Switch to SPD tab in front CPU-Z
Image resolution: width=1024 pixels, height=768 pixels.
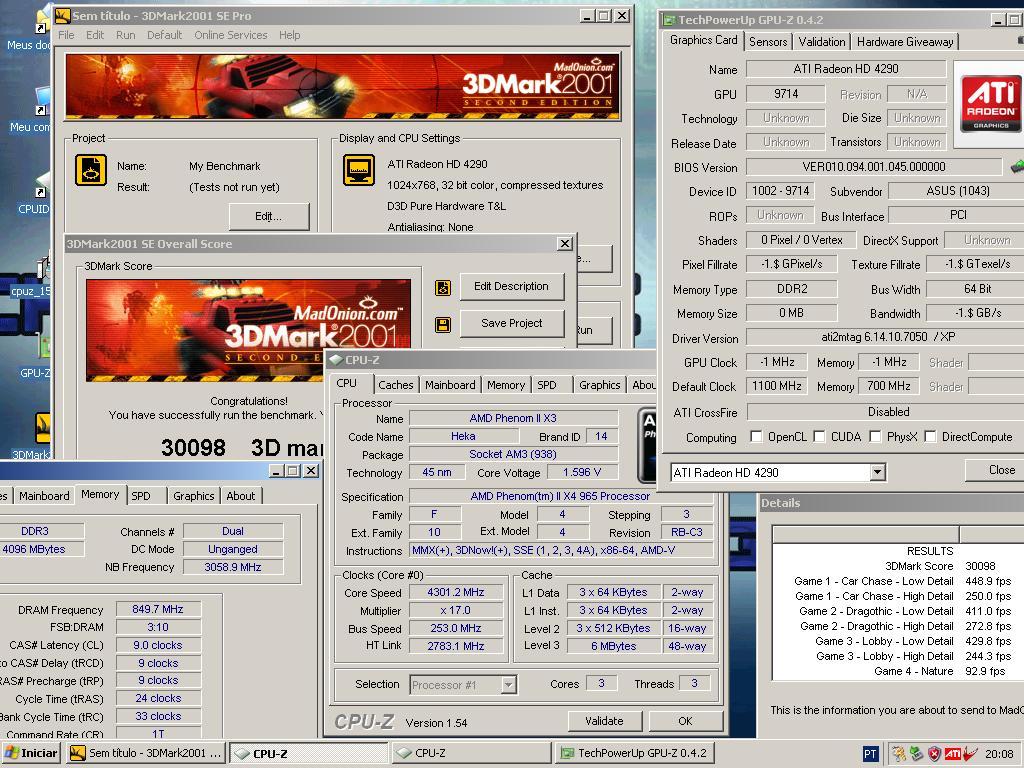(547, 385)
